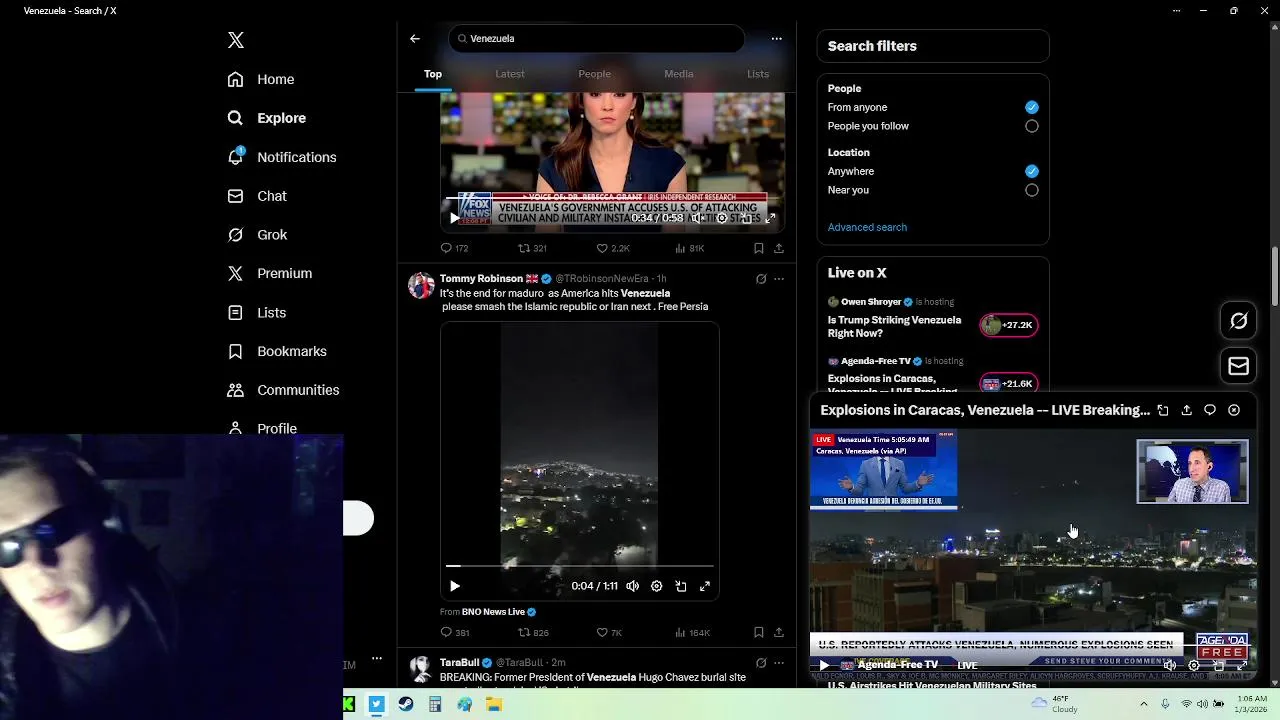The height and width of the screenshot is (720, 1280).
Task: Open Communities in sidebar
Action: [x=283, y=390]
